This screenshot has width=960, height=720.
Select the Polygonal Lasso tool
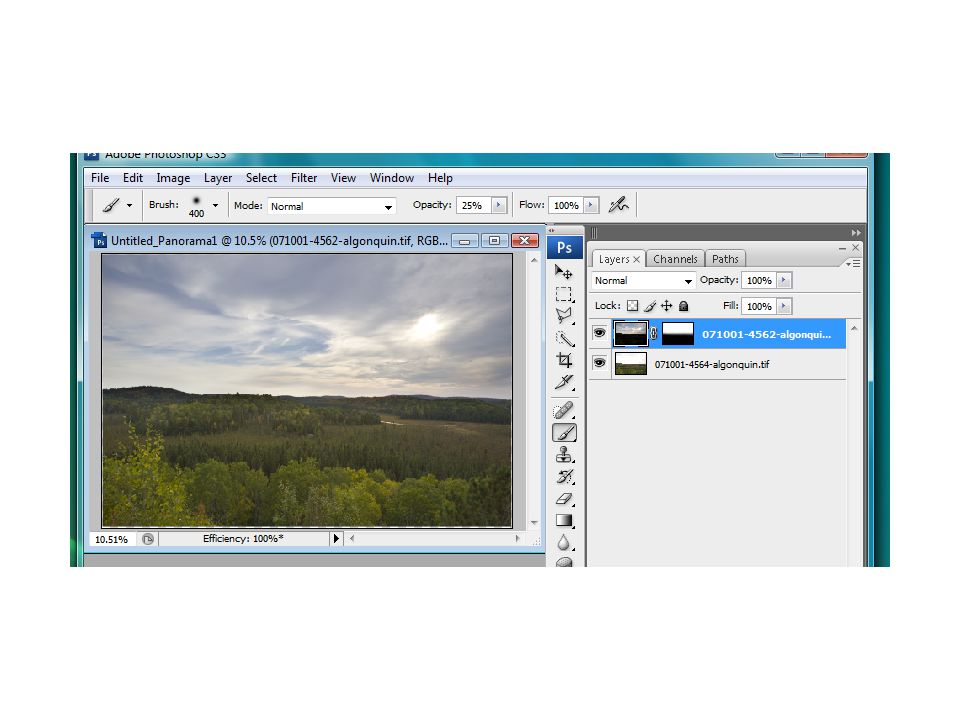click(563, 316)
